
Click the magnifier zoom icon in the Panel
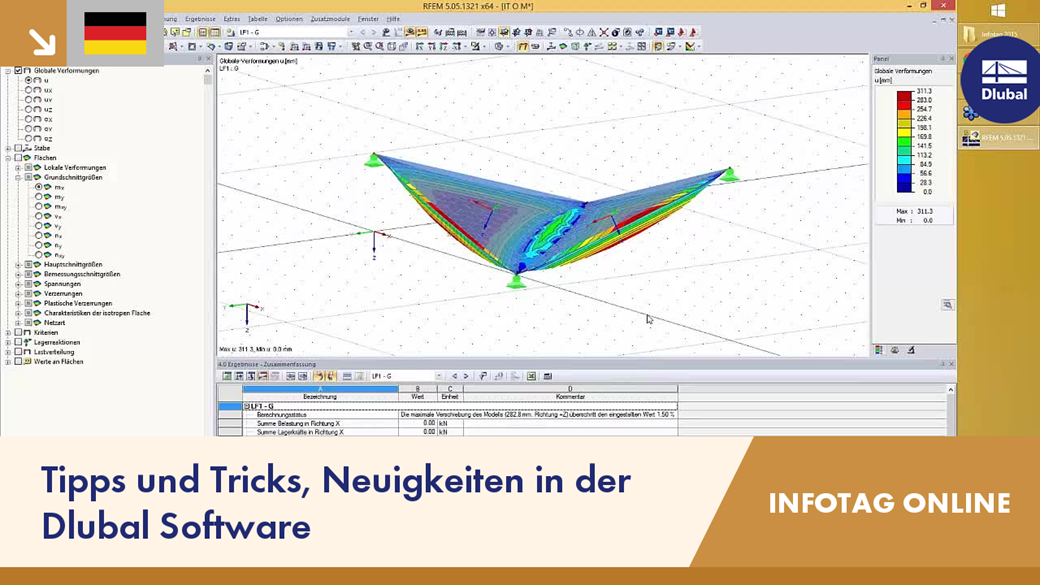(x=947, y=304)
